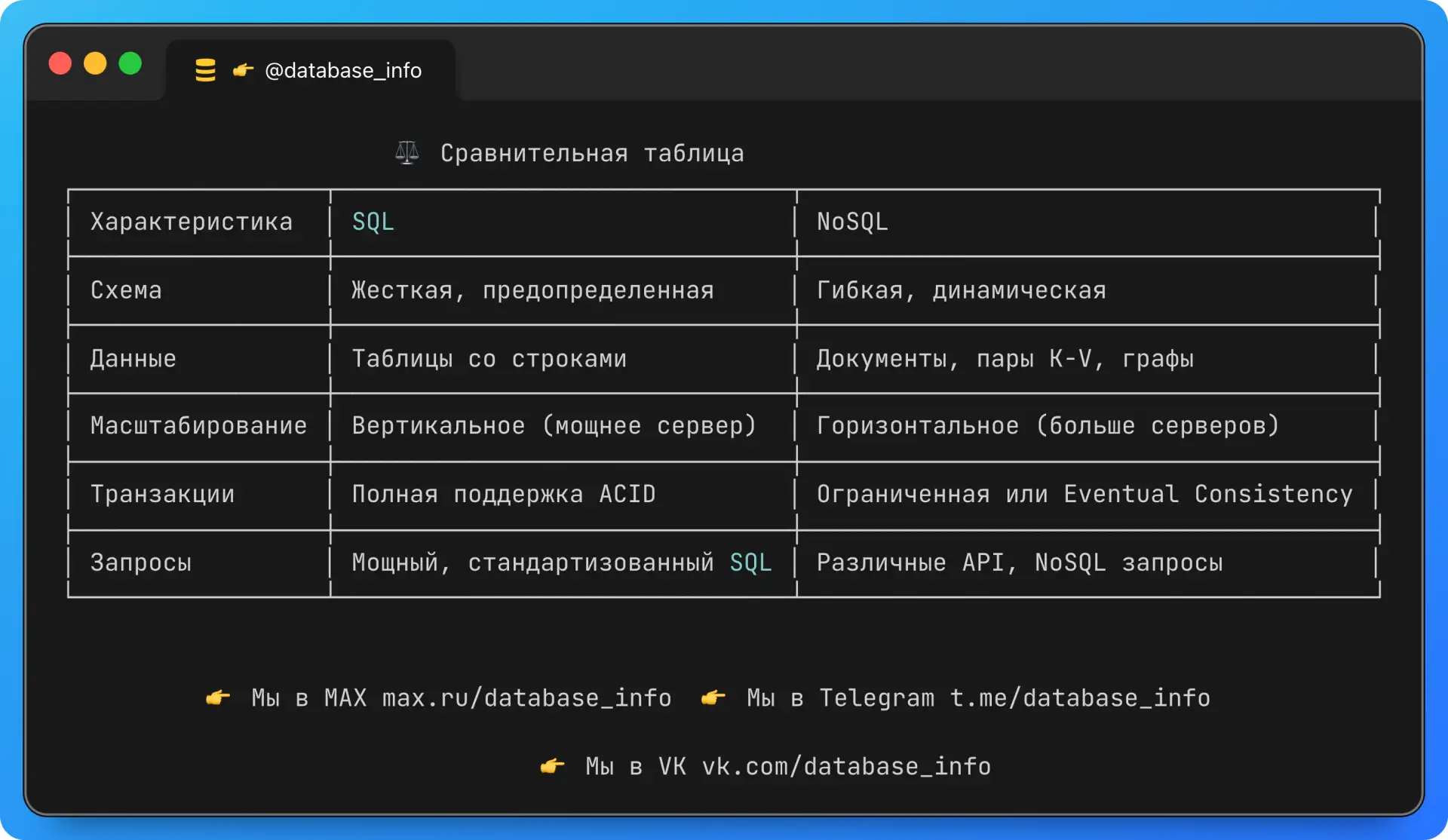The height and width of the screenshot is (840, 1448).
Task: Click the teal SQL column header
Action: (373, 222)
